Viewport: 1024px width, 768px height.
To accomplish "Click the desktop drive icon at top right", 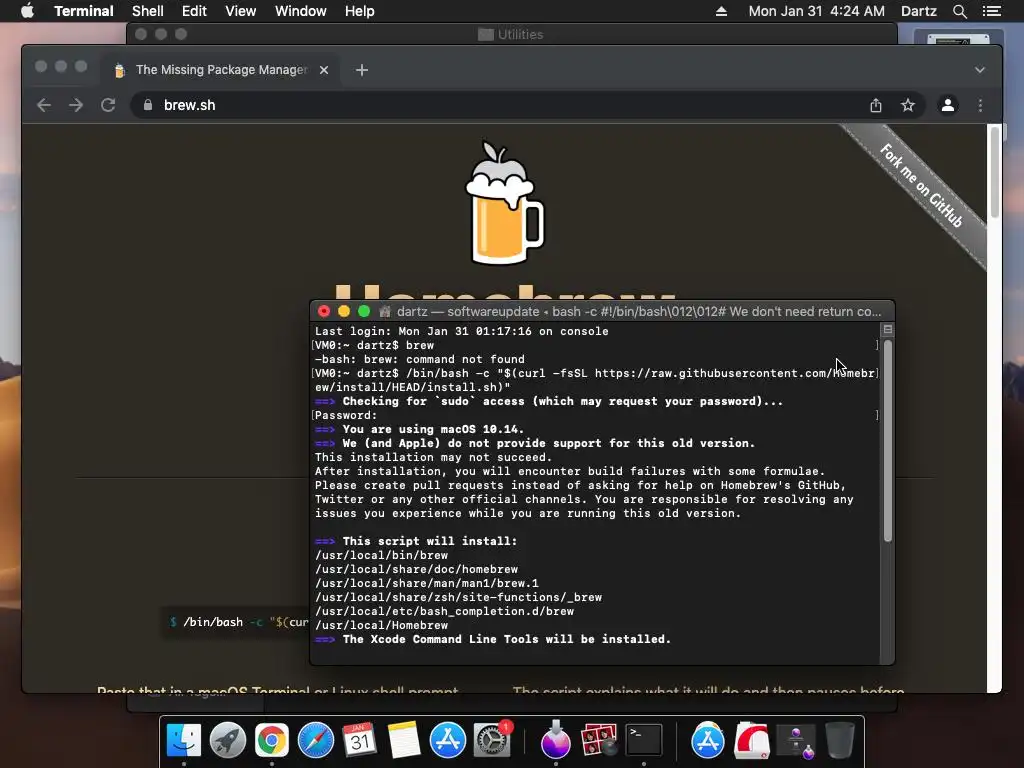I will 958,38.
